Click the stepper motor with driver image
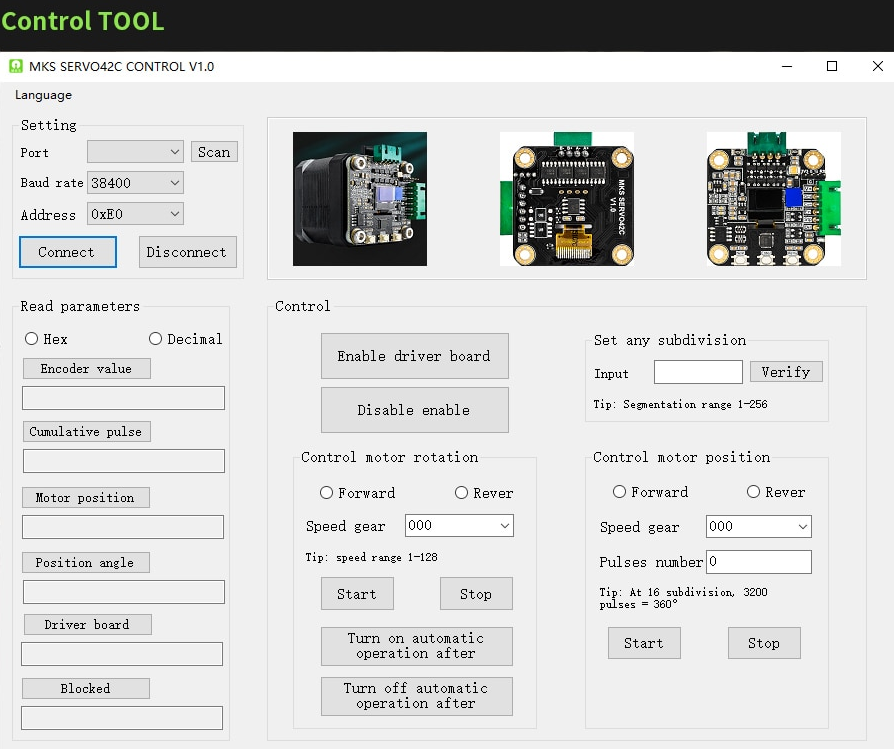The height and width of the screenshot is (749, 894). (359, 199)
